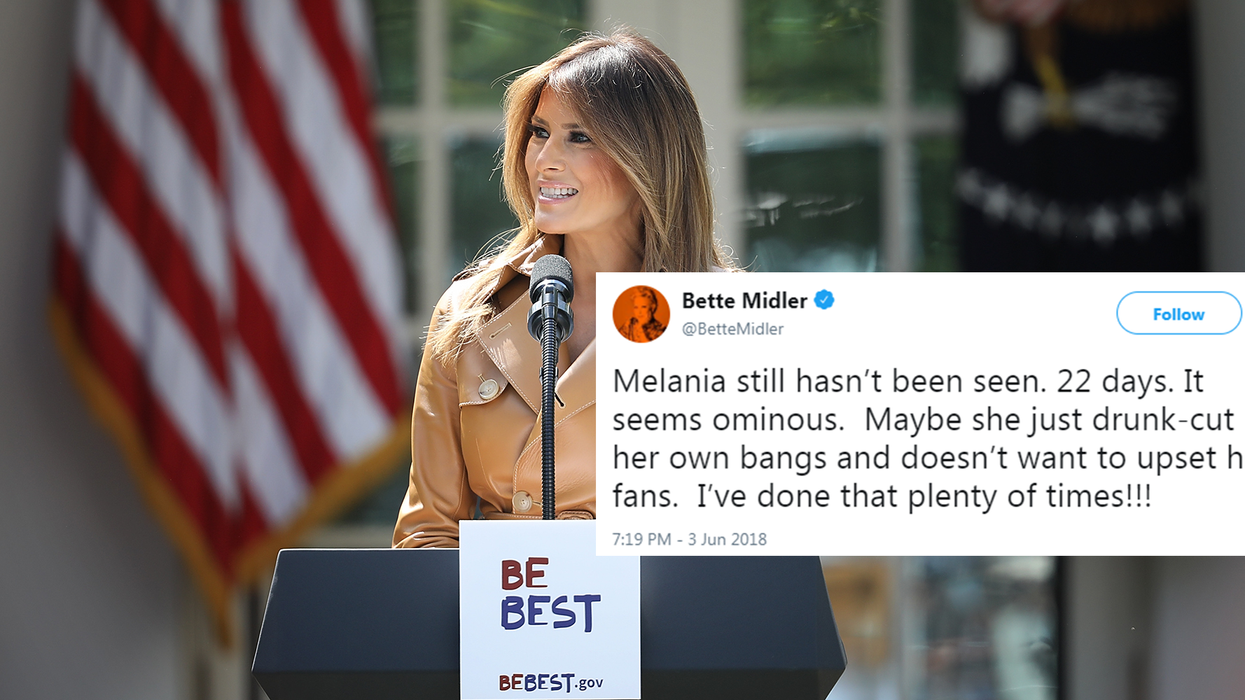1245x700 pixels.
Task: Click the lower button on the tan coat
Action: click(x=521, y=502)
